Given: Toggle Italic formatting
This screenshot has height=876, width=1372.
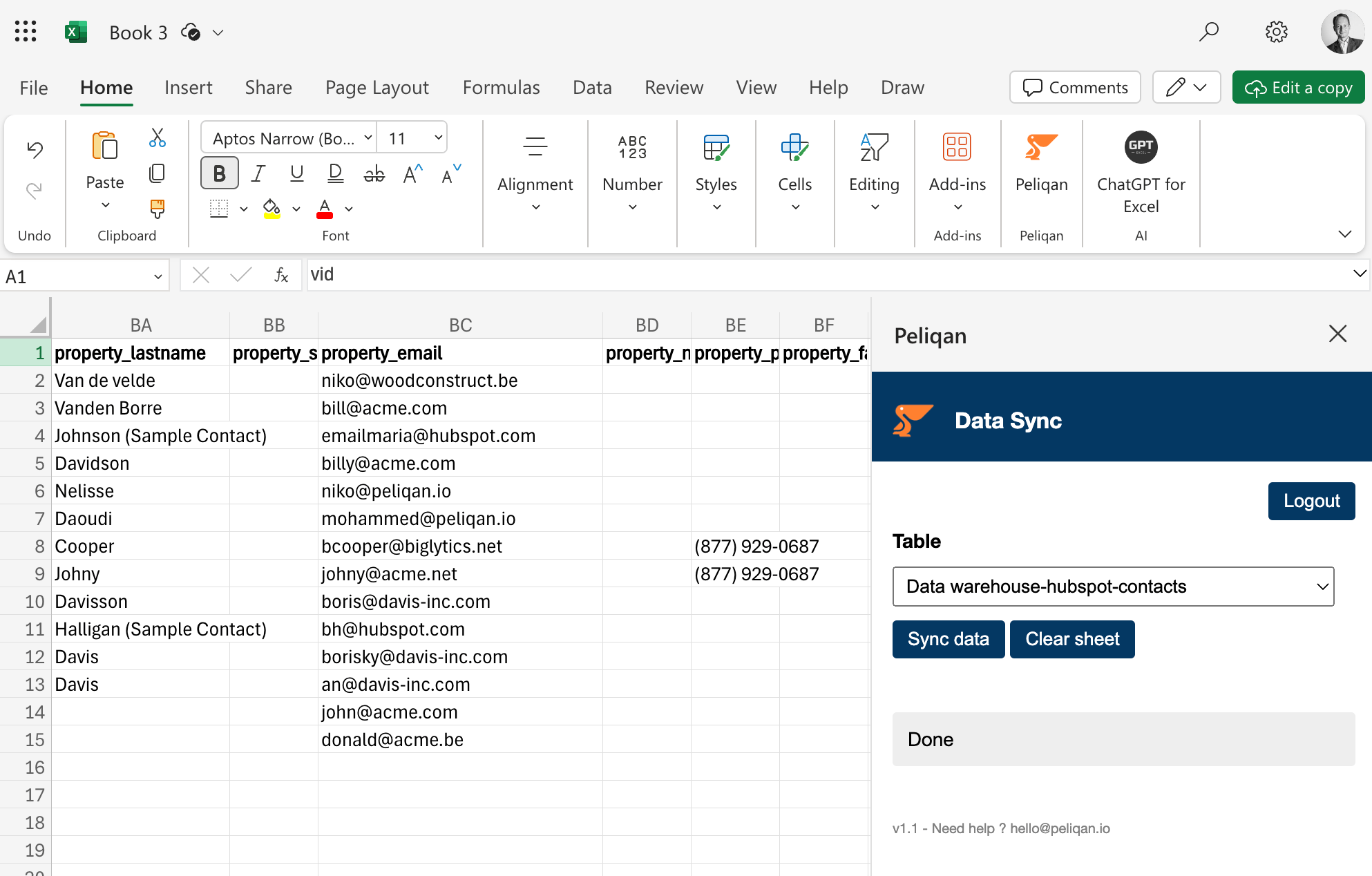Looking at the screenshot, I should coord(258,173).
